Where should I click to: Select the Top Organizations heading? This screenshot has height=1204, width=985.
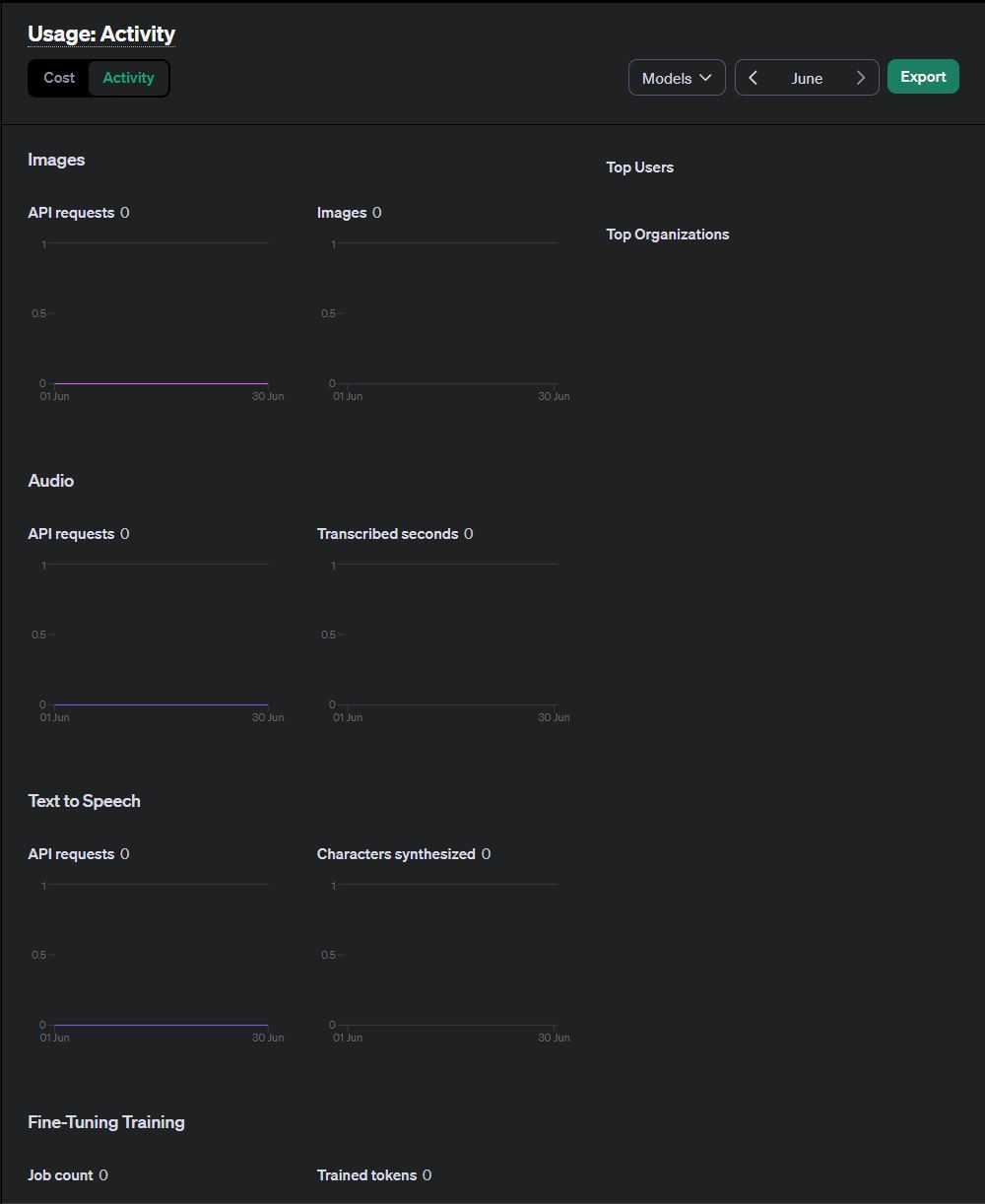(x=668, y=234)
